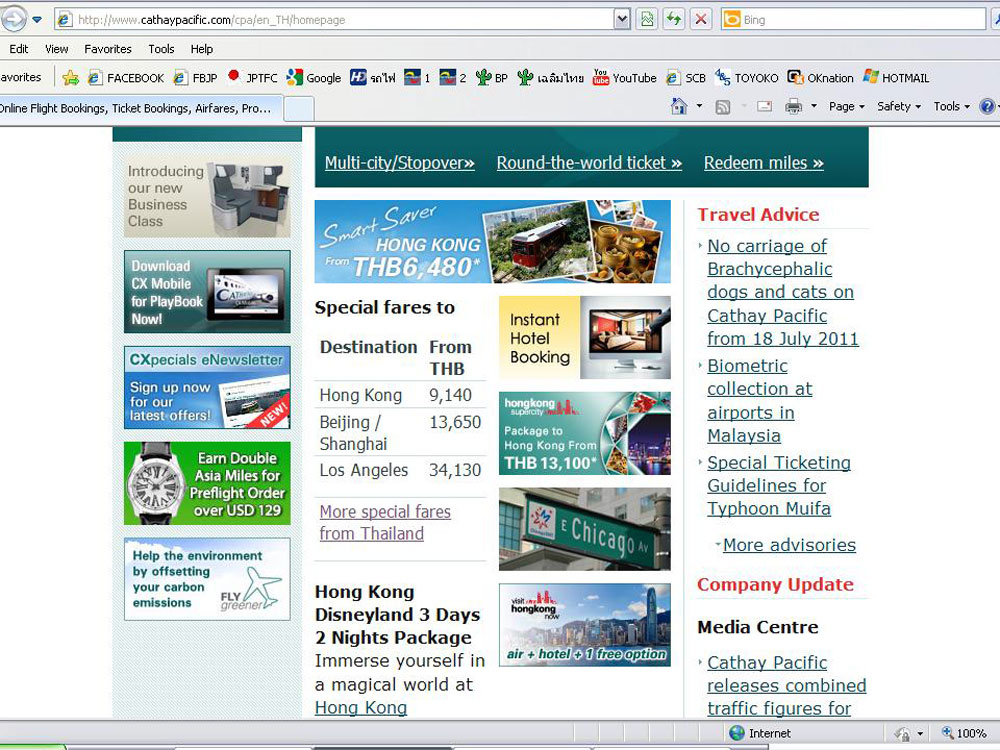Open the Round-the-world ticket link
The width and height of the screenshot is (1000, 750).
589,163
